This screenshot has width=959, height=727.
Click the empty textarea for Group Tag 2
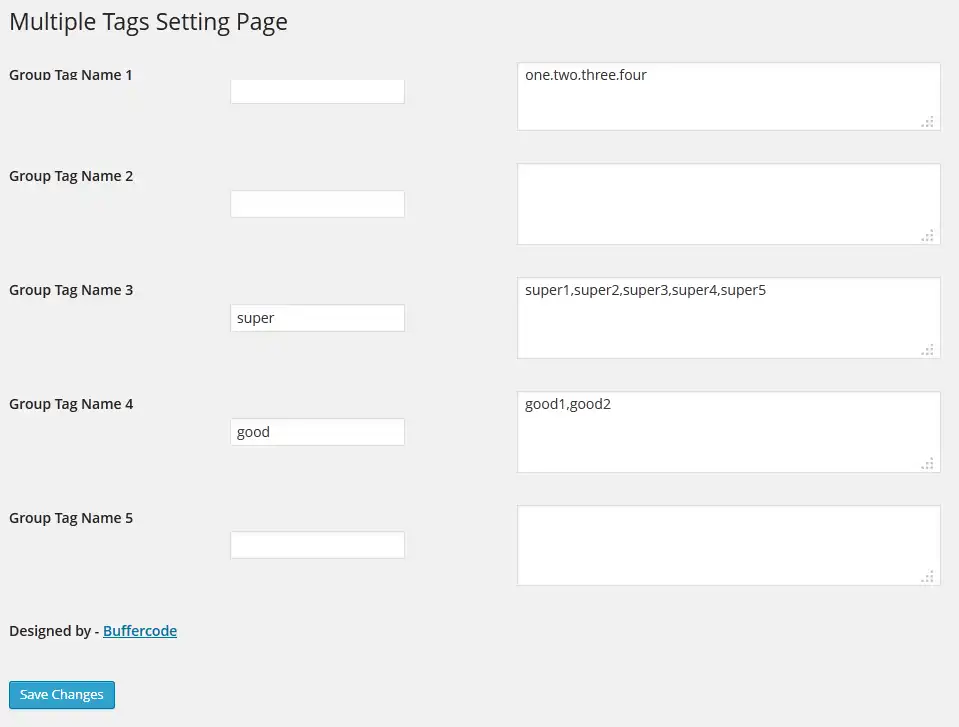(x=728, y=204)
